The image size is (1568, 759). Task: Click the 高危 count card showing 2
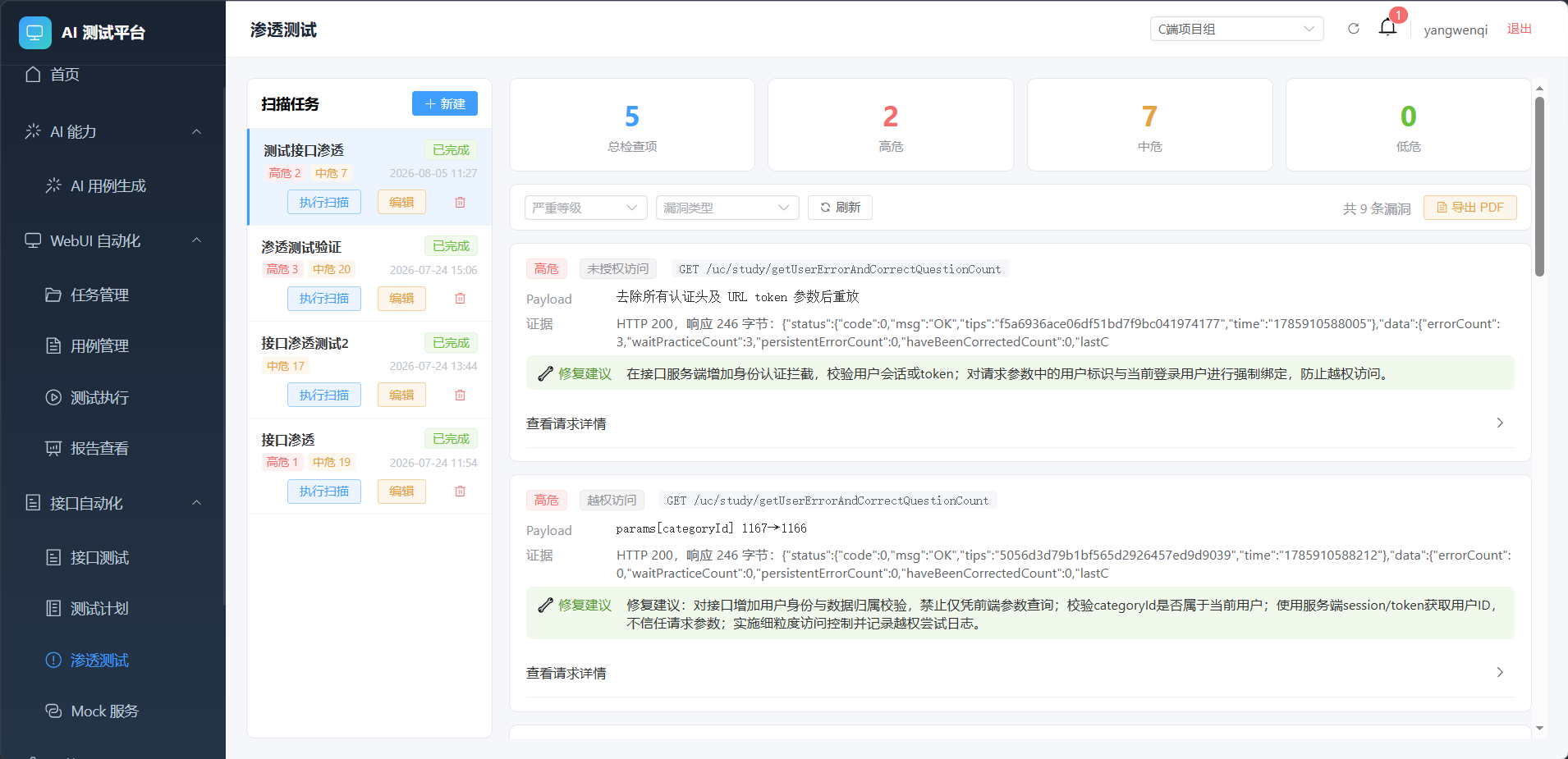tap(891, 125)
